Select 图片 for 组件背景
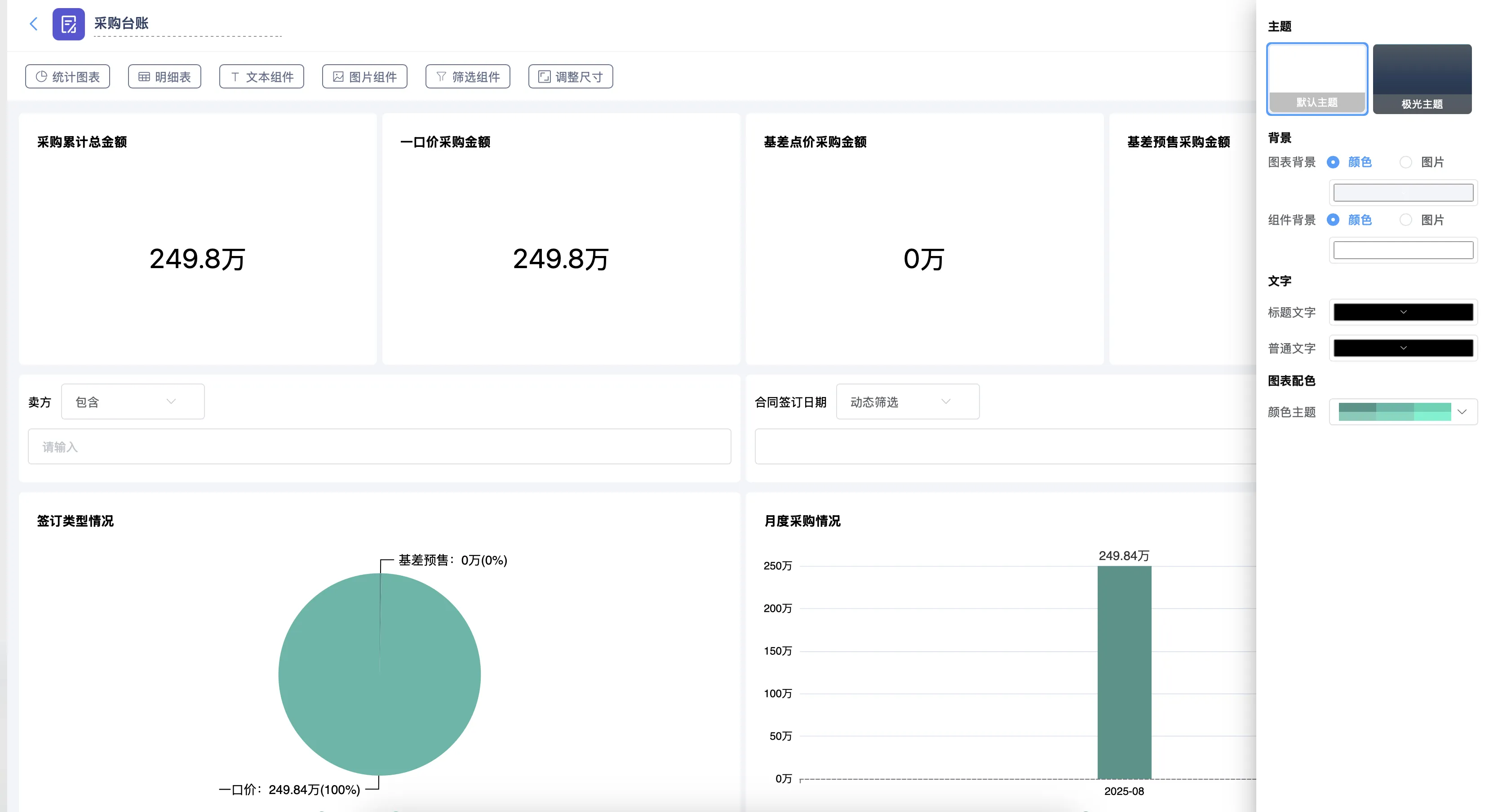Viewport: 1489px width, 812px height. pyautogui.click(x=1406, y=220)
